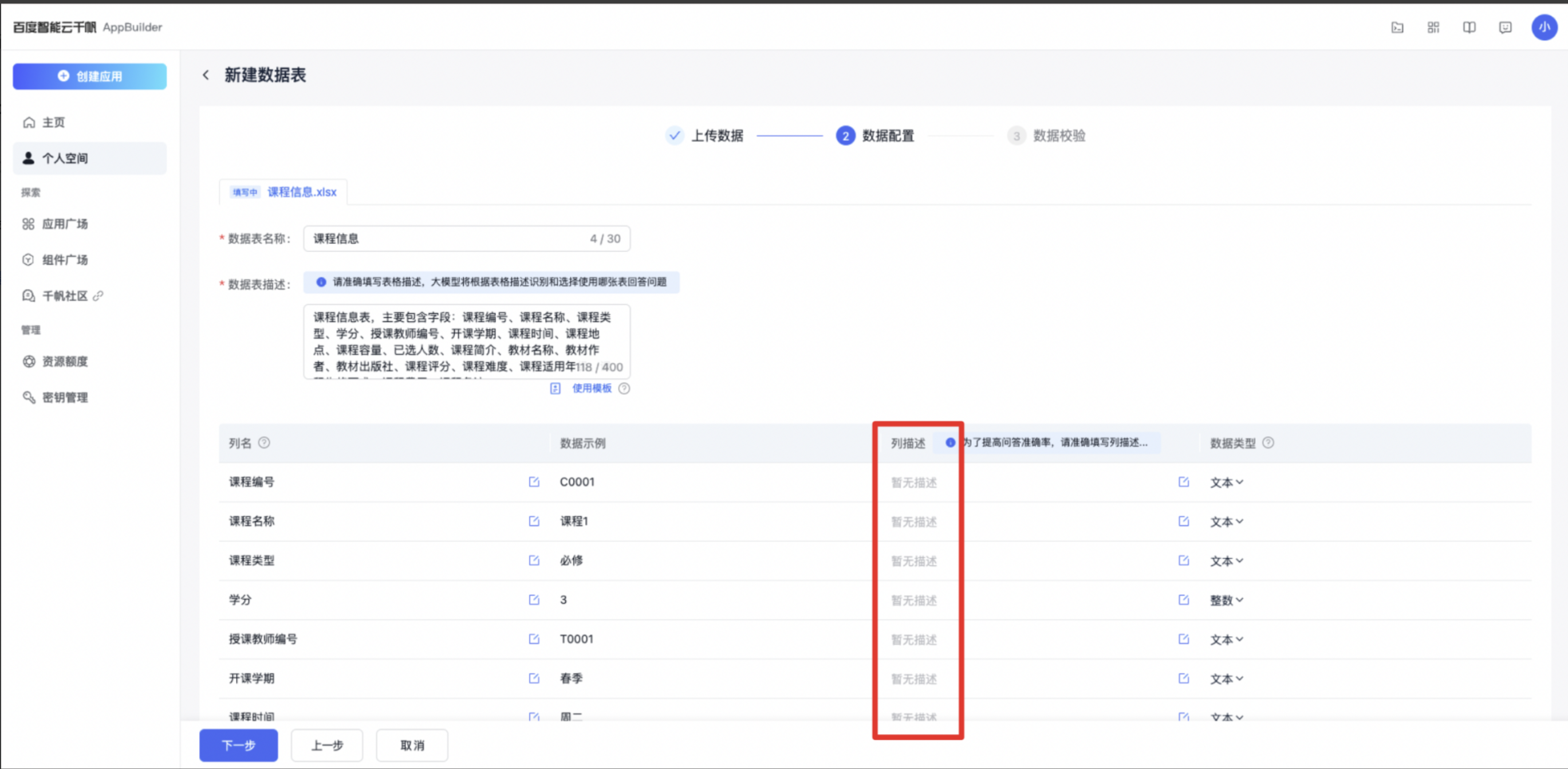Screen dimensions: 1568x769
Task: Edit the description for 课程类型 row
Action: [x=1184, y=560]
